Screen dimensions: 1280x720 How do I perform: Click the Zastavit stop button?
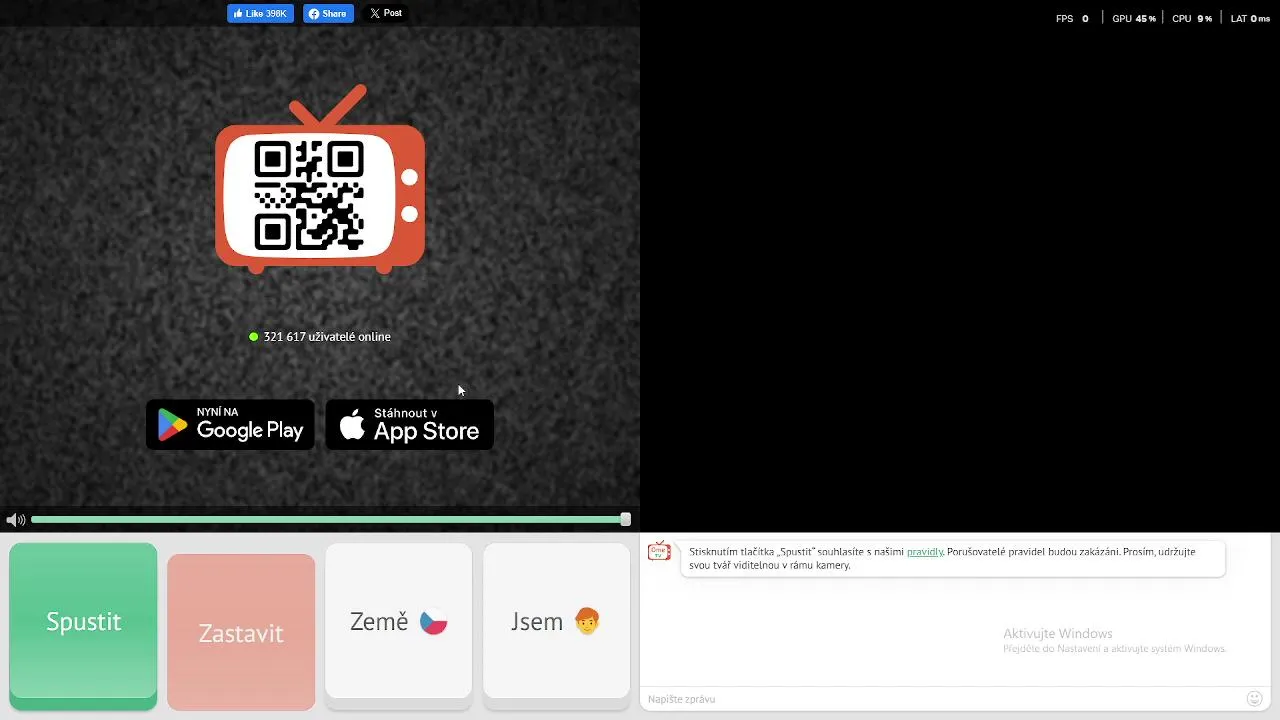[x=241, y=633]
